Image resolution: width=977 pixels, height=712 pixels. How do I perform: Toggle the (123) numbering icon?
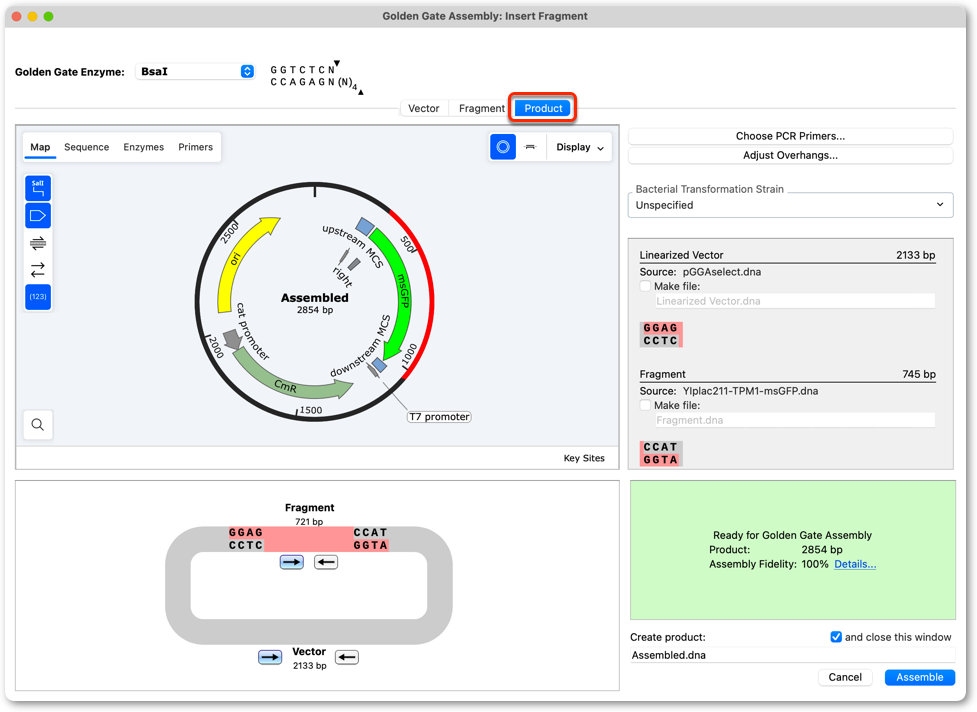pos(38,297)
